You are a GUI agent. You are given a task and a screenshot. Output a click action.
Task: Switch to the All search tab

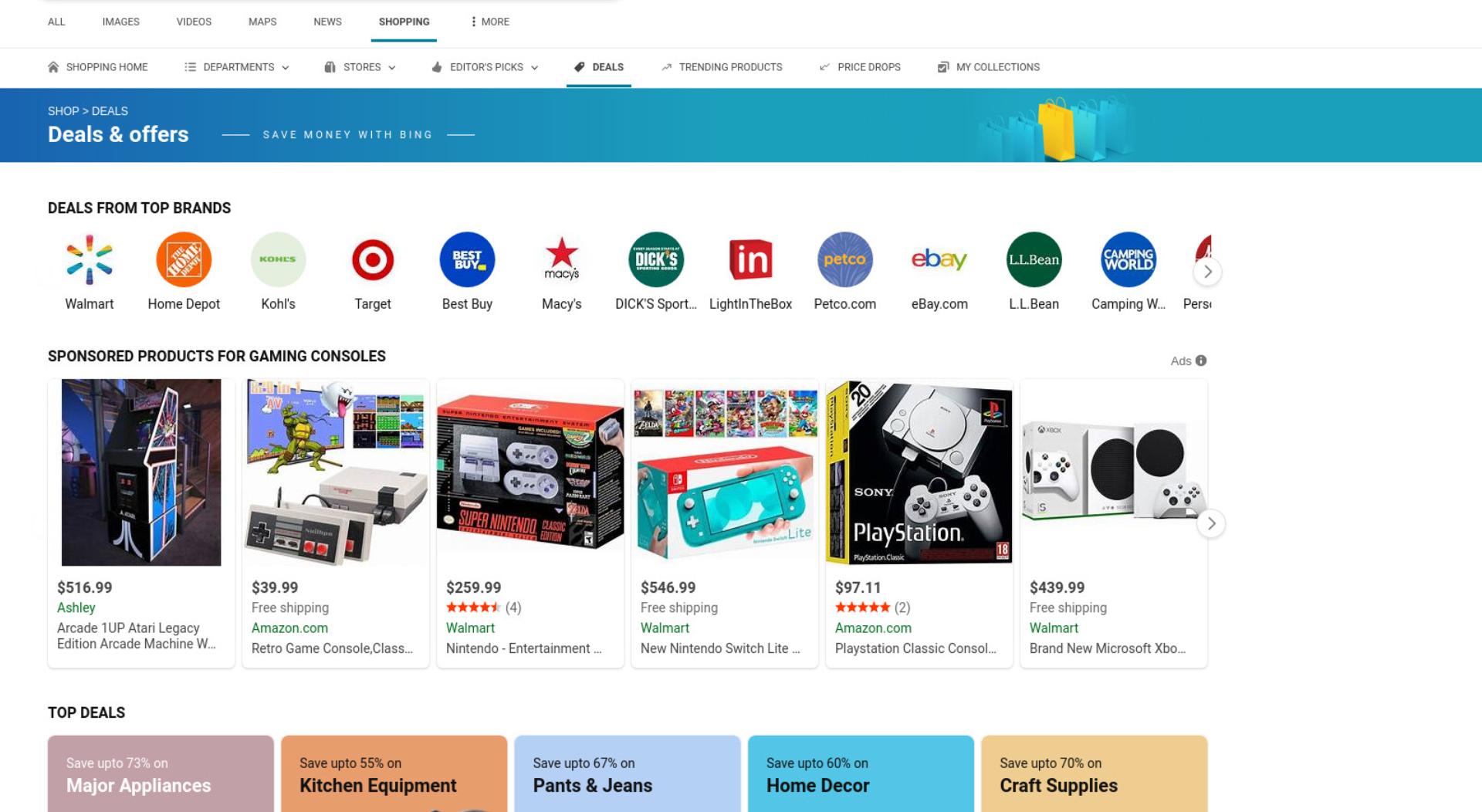pyautogui.click(x=56, y=22)
